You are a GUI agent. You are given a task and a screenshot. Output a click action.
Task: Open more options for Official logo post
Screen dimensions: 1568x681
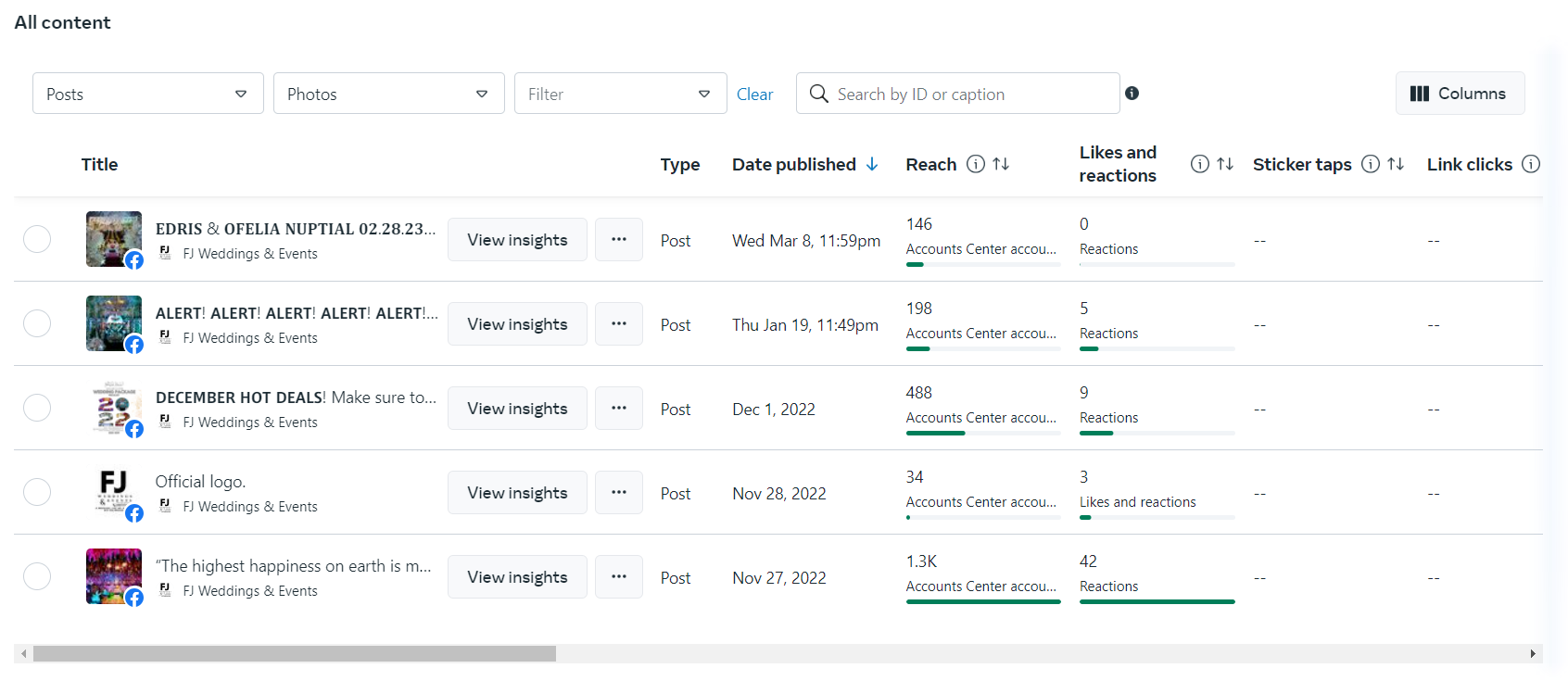[619, 493]
